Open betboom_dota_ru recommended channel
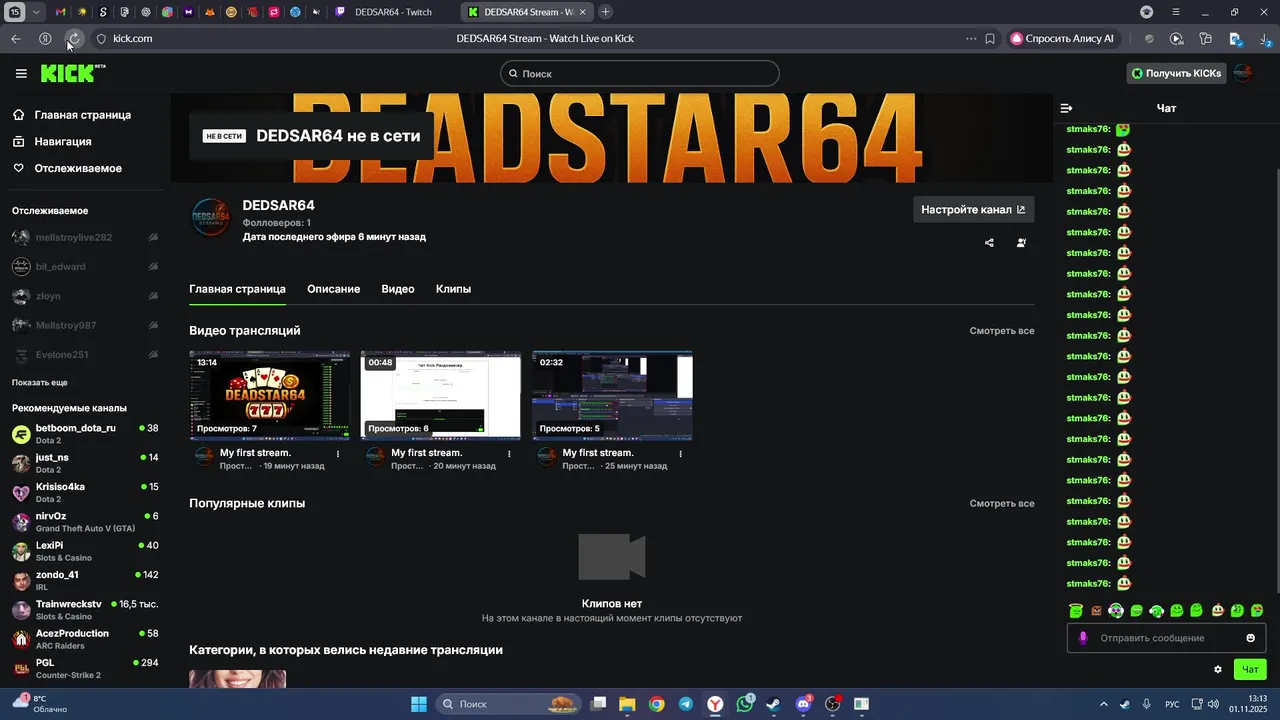1280x720 pixels. click(85, 434)
